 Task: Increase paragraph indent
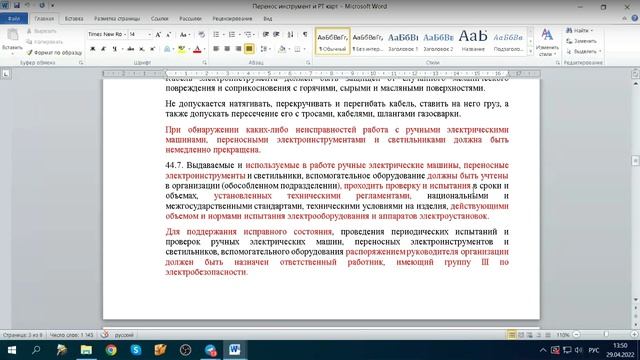tap(276, 35)
